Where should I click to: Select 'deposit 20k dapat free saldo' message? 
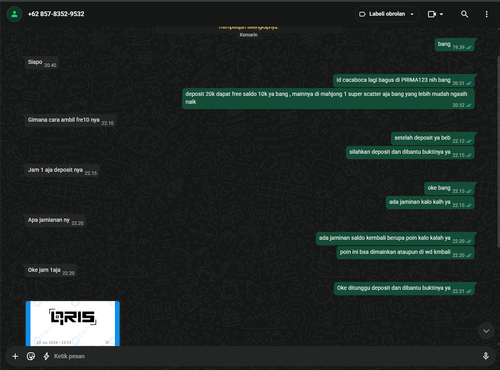pos(328,99)
